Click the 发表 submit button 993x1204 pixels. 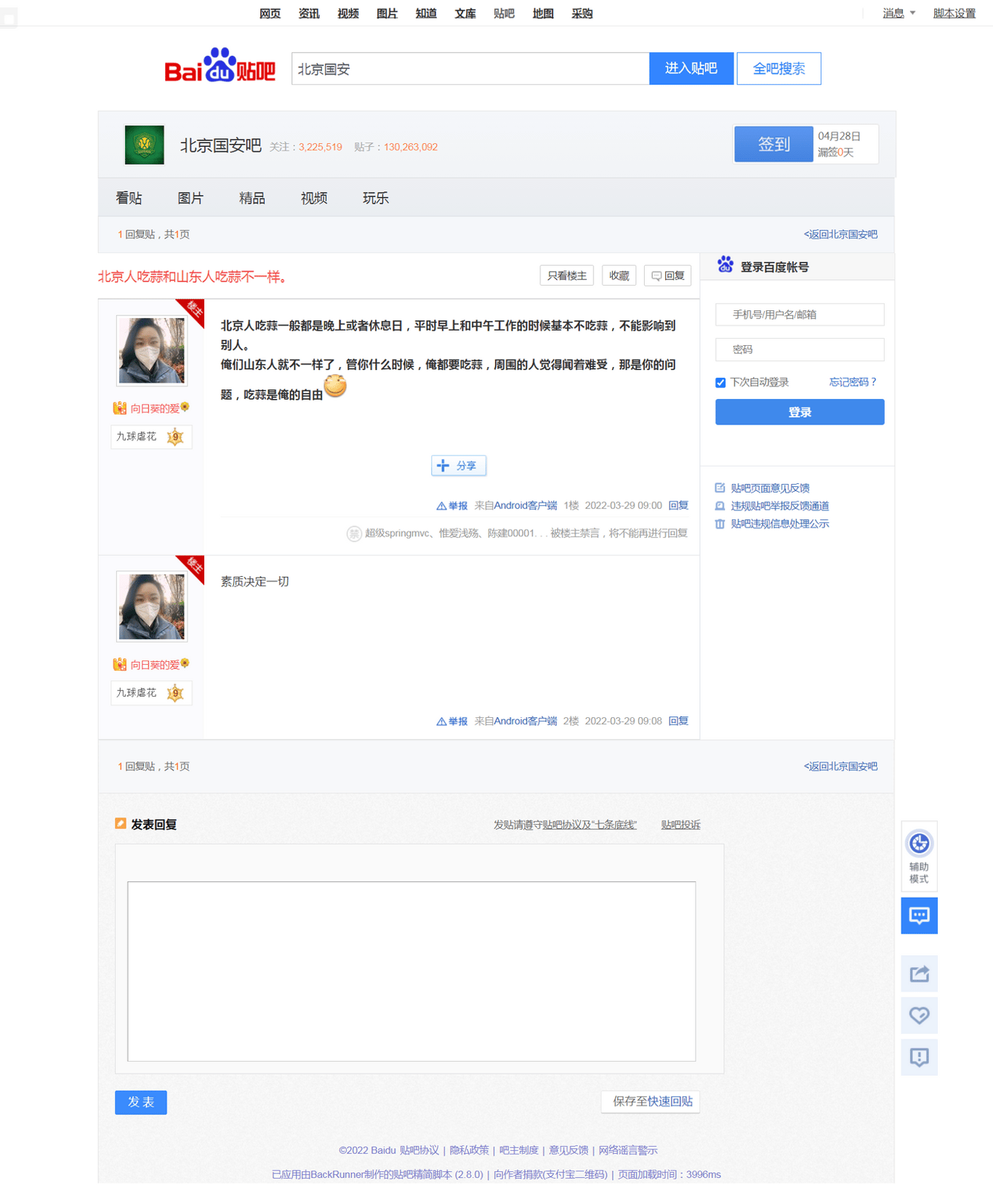point(141,1102)
